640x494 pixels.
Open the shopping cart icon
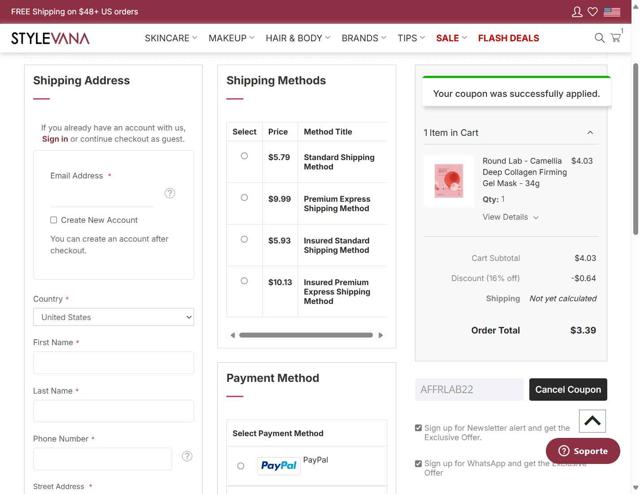coord(616,38)
